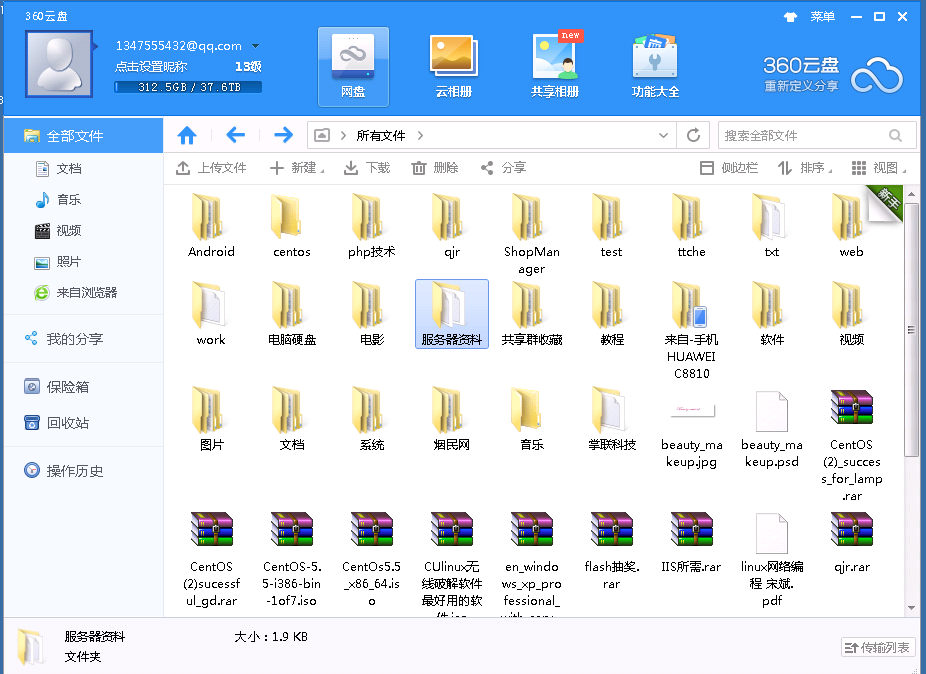Viewport: 926px width, 674px height.
Task: Select 全部文件 in sidebar
Action: 83,136
